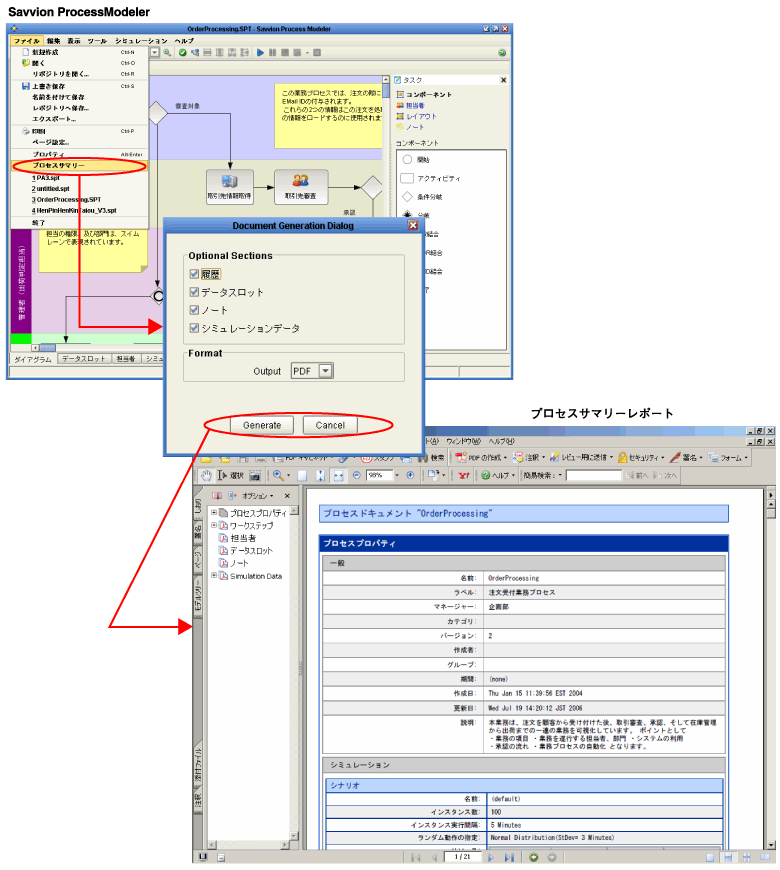
Task: Click the 取引先情報取得 activity node in the diagram
Action: pyautogui.click(x=230, y=187)
